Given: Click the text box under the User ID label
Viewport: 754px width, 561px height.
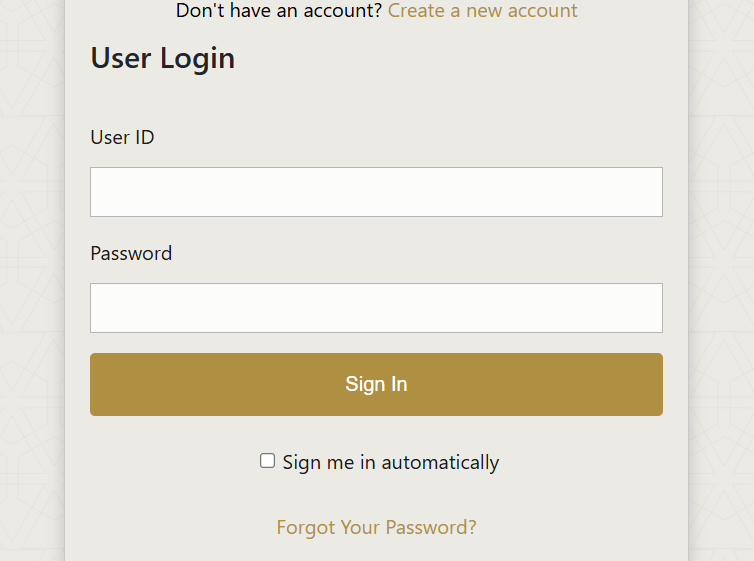Looking at the screenshot, I should pos(376,192).
